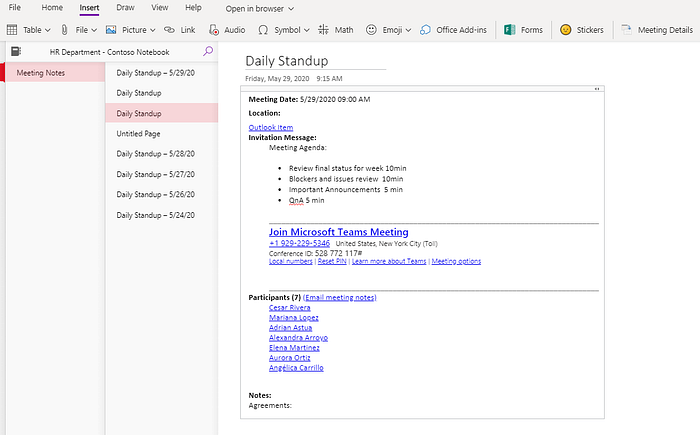The width and height of the screenshot is (700, 435).
Task: Open the File menu tab
Action: [15, 8]
